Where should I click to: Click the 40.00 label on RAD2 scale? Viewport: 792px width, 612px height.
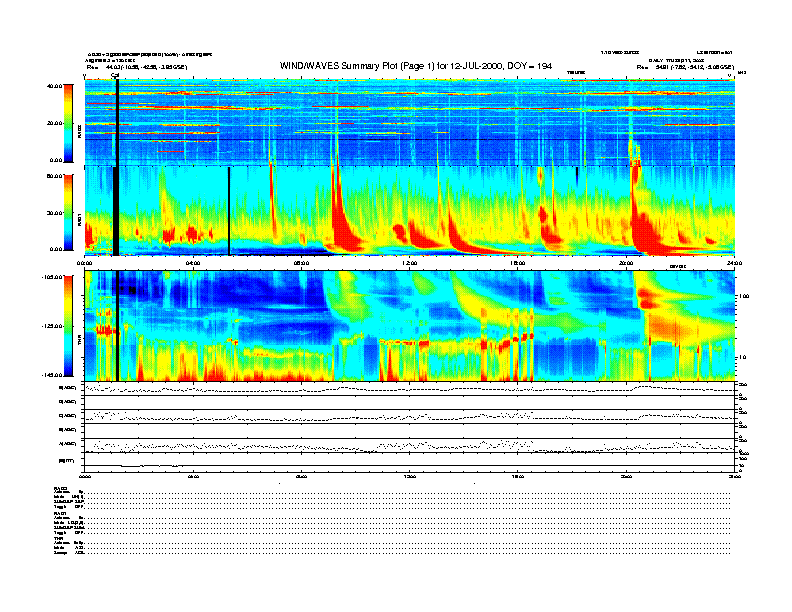pyautogui.click(x=55, y=86)
